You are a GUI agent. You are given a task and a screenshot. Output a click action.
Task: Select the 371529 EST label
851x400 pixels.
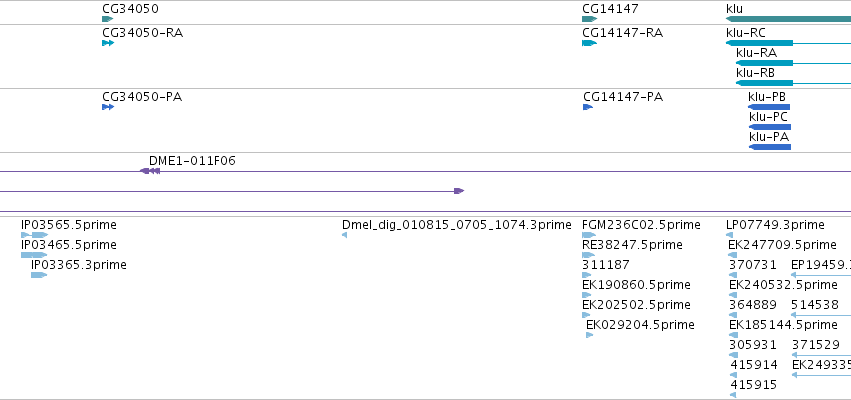(x=816, y=345)
